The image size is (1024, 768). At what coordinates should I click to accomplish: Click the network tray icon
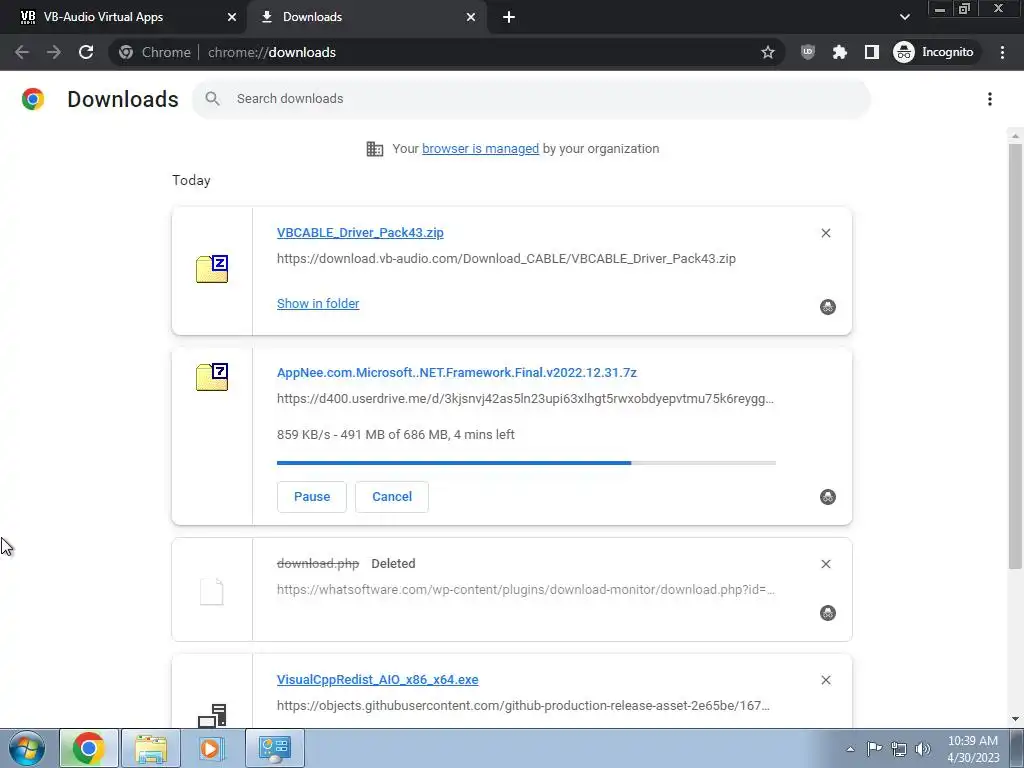click(899, 749)
